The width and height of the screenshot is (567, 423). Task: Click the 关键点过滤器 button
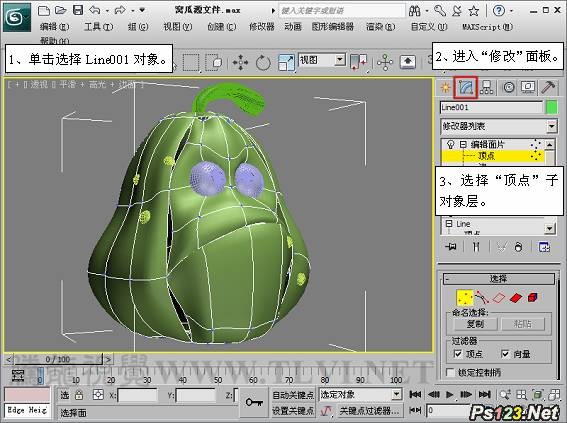370,411
